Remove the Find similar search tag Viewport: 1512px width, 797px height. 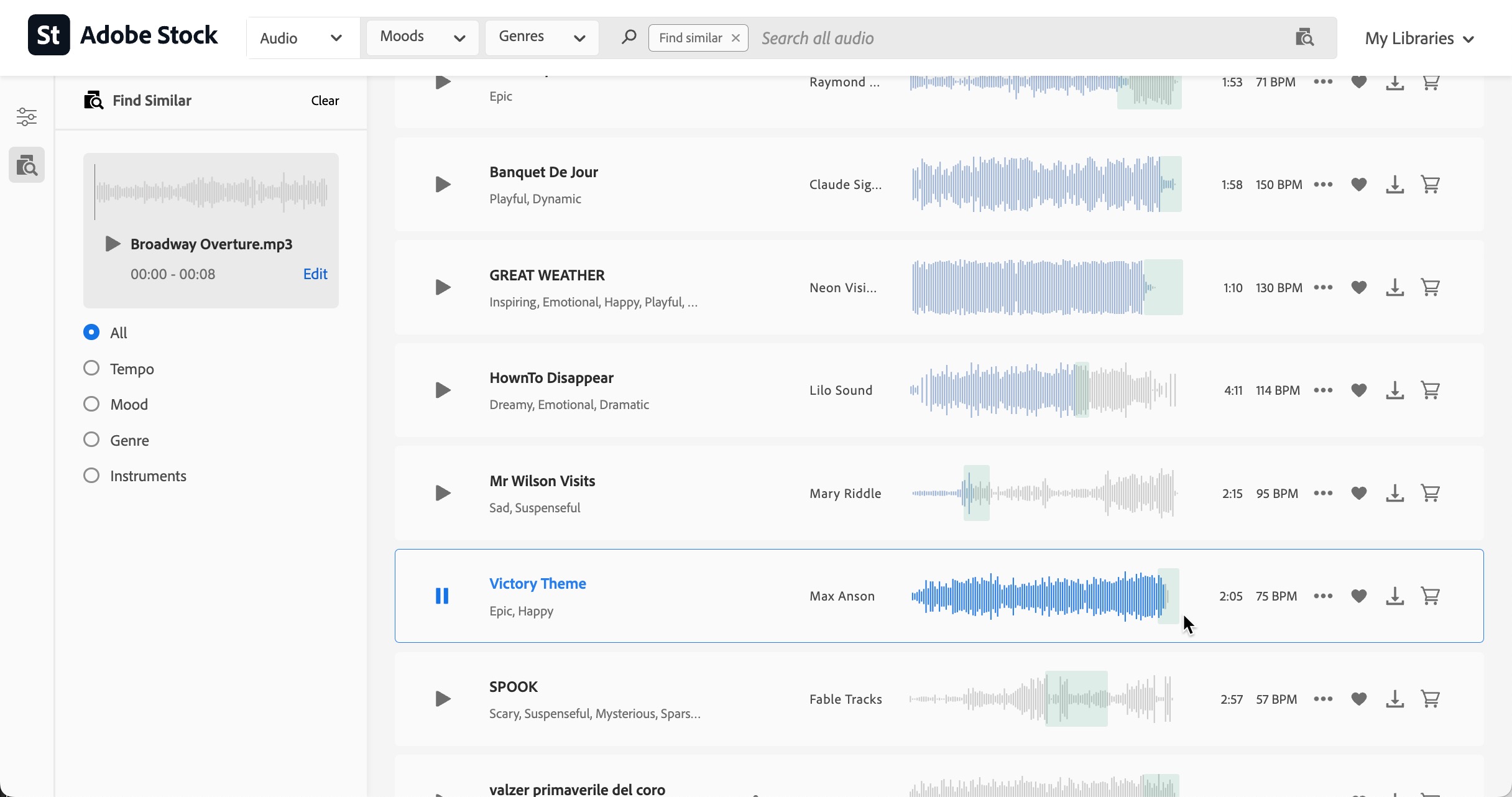(735, 38)
